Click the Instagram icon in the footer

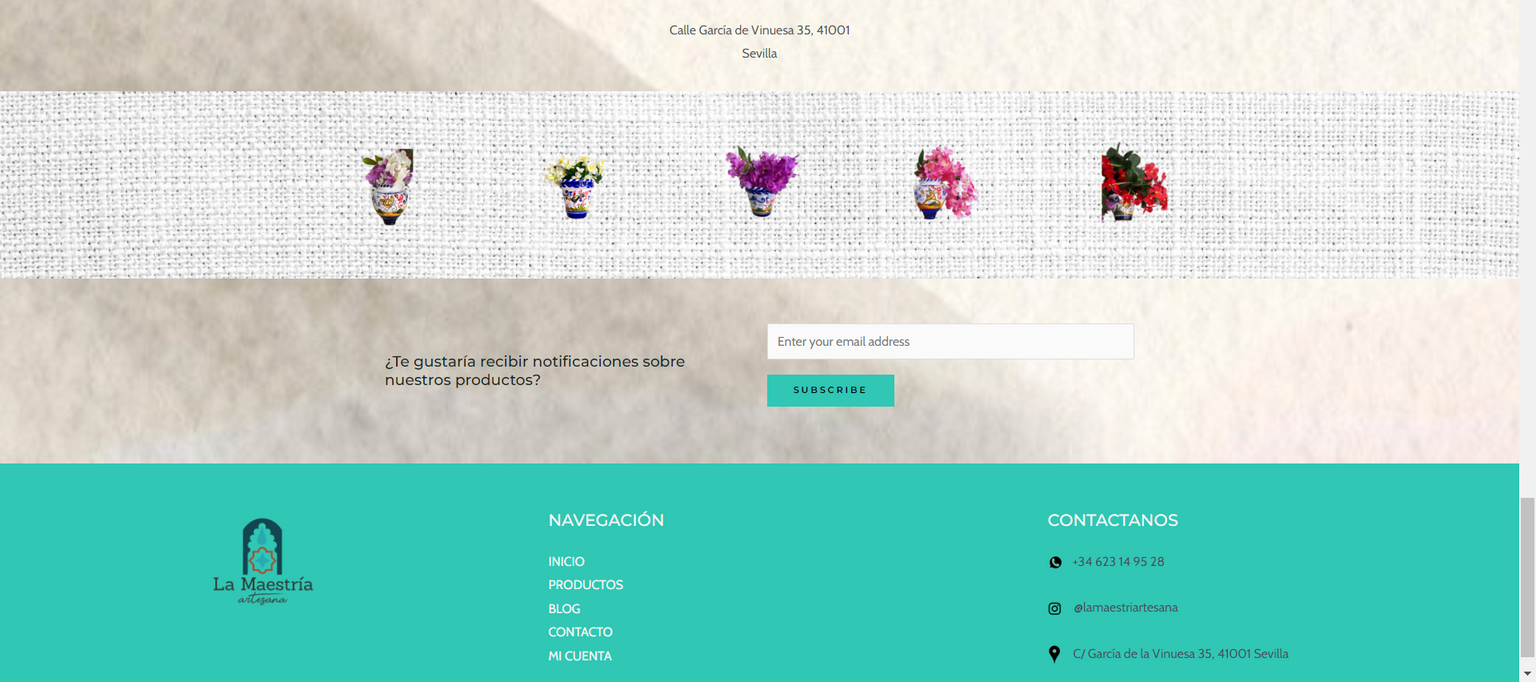click(1054, 608)
